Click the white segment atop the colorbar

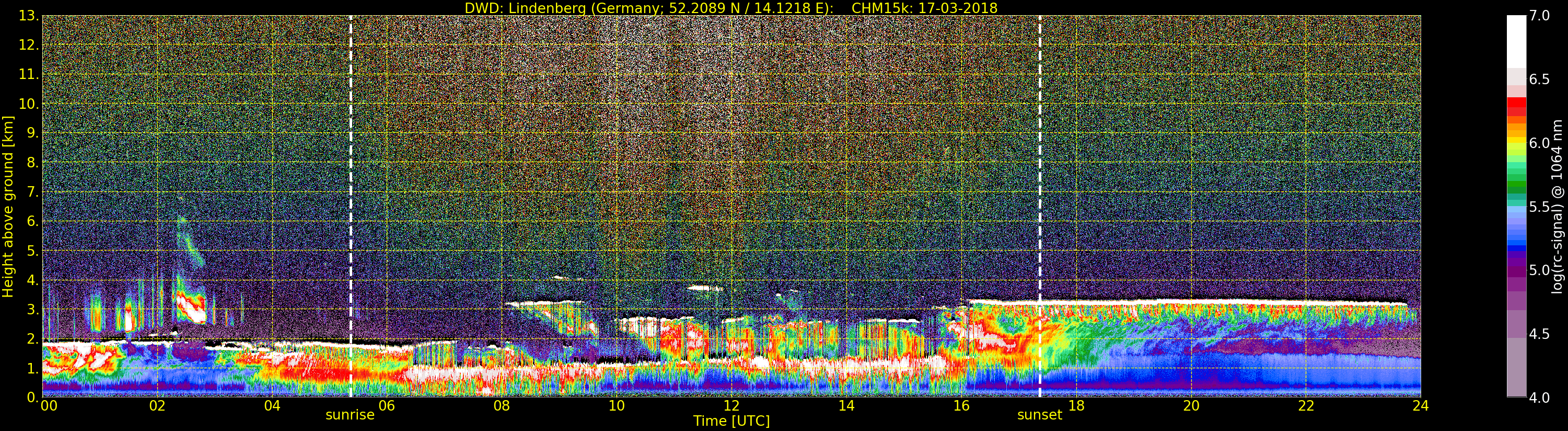pyautogui.click(x=1516, y=41)
